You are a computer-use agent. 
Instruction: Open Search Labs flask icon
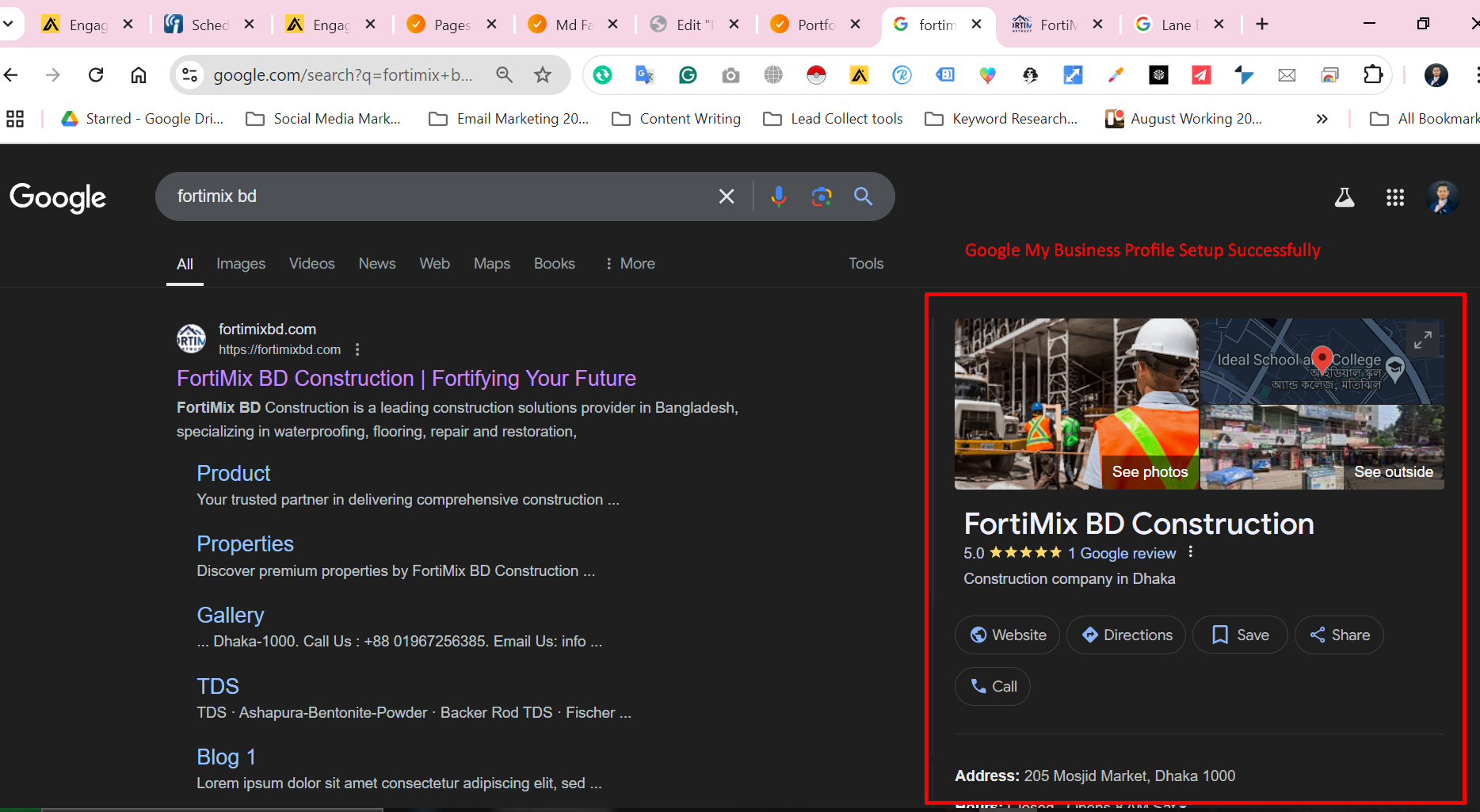click(1345, 197)
